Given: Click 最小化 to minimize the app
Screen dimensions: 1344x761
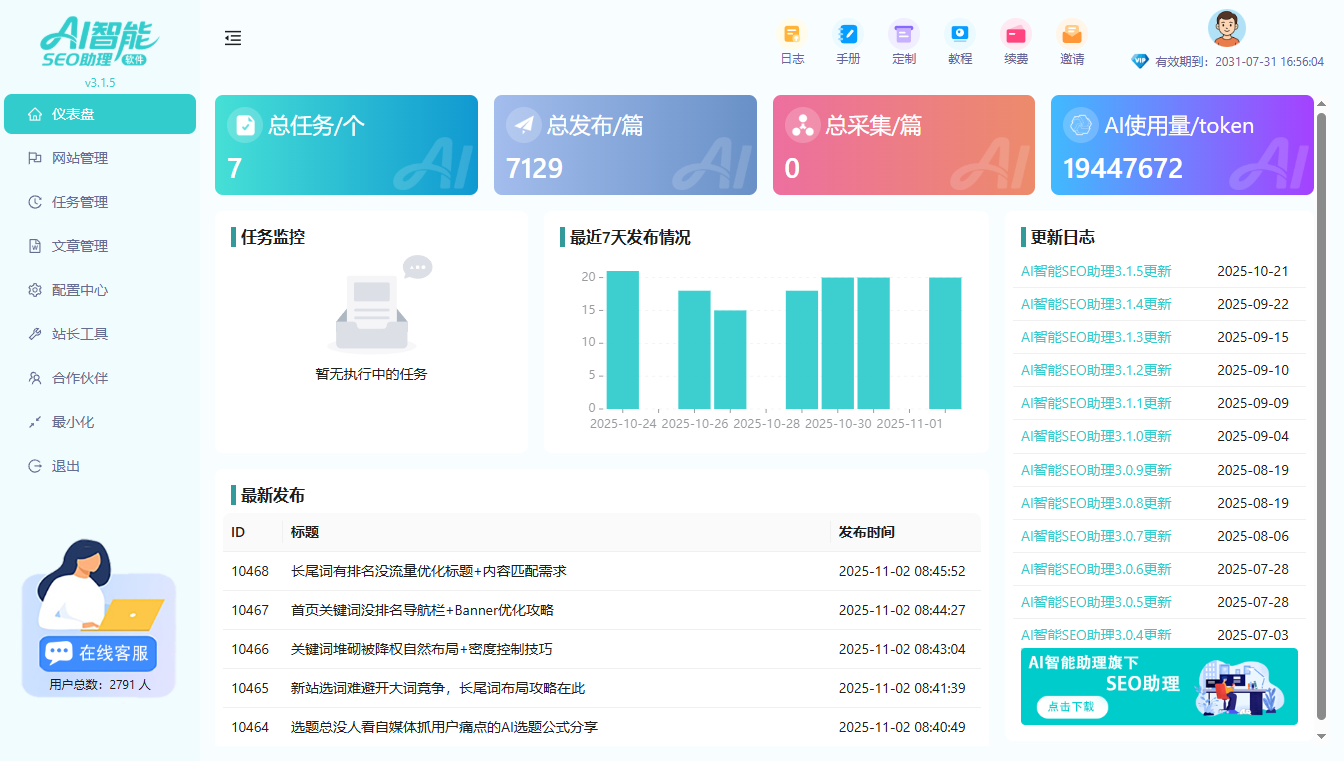Looking at the screenshot, I should tap(73, 422).
